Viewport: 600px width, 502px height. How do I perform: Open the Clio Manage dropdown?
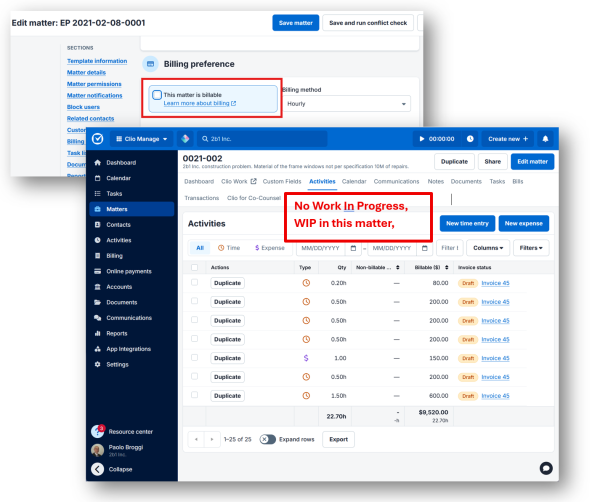[142, 139]
